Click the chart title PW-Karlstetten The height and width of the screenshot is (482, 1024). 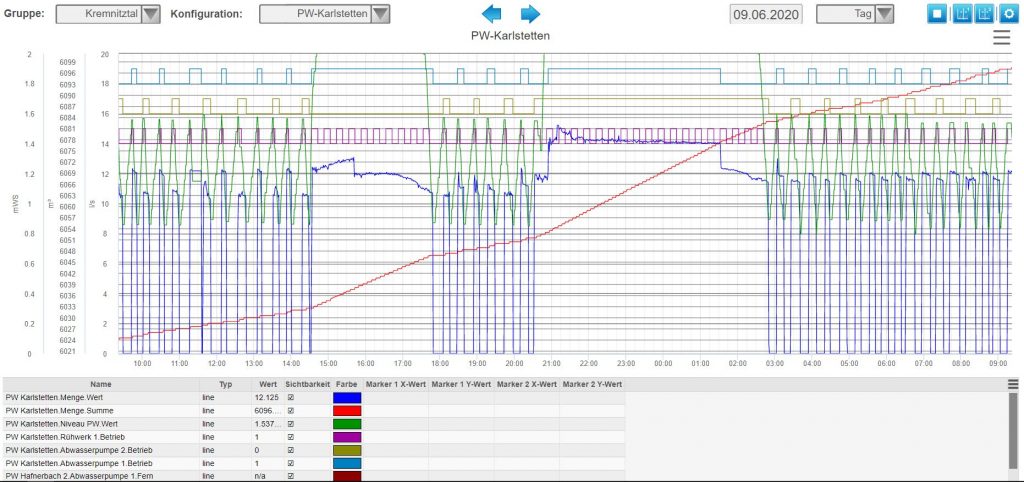[x=510, y=36]
